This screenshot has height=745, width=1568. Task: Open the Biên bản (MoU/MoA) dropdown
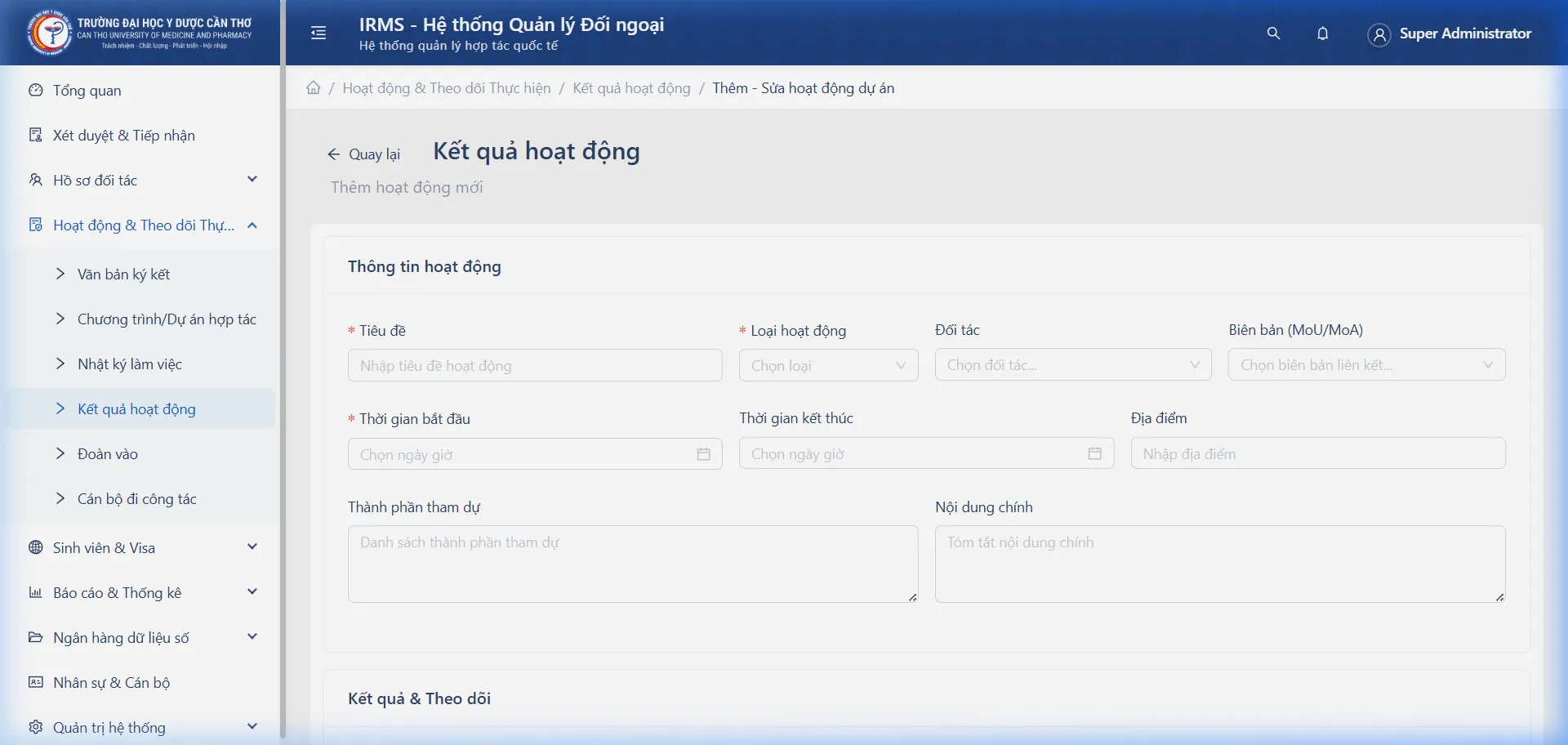click(x=1366, y=365)
